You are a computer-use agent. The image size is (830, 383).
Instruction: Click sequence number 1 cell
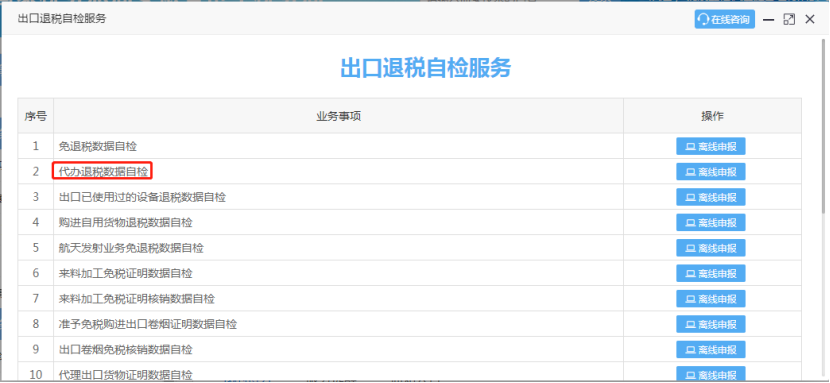pos(35,146)
